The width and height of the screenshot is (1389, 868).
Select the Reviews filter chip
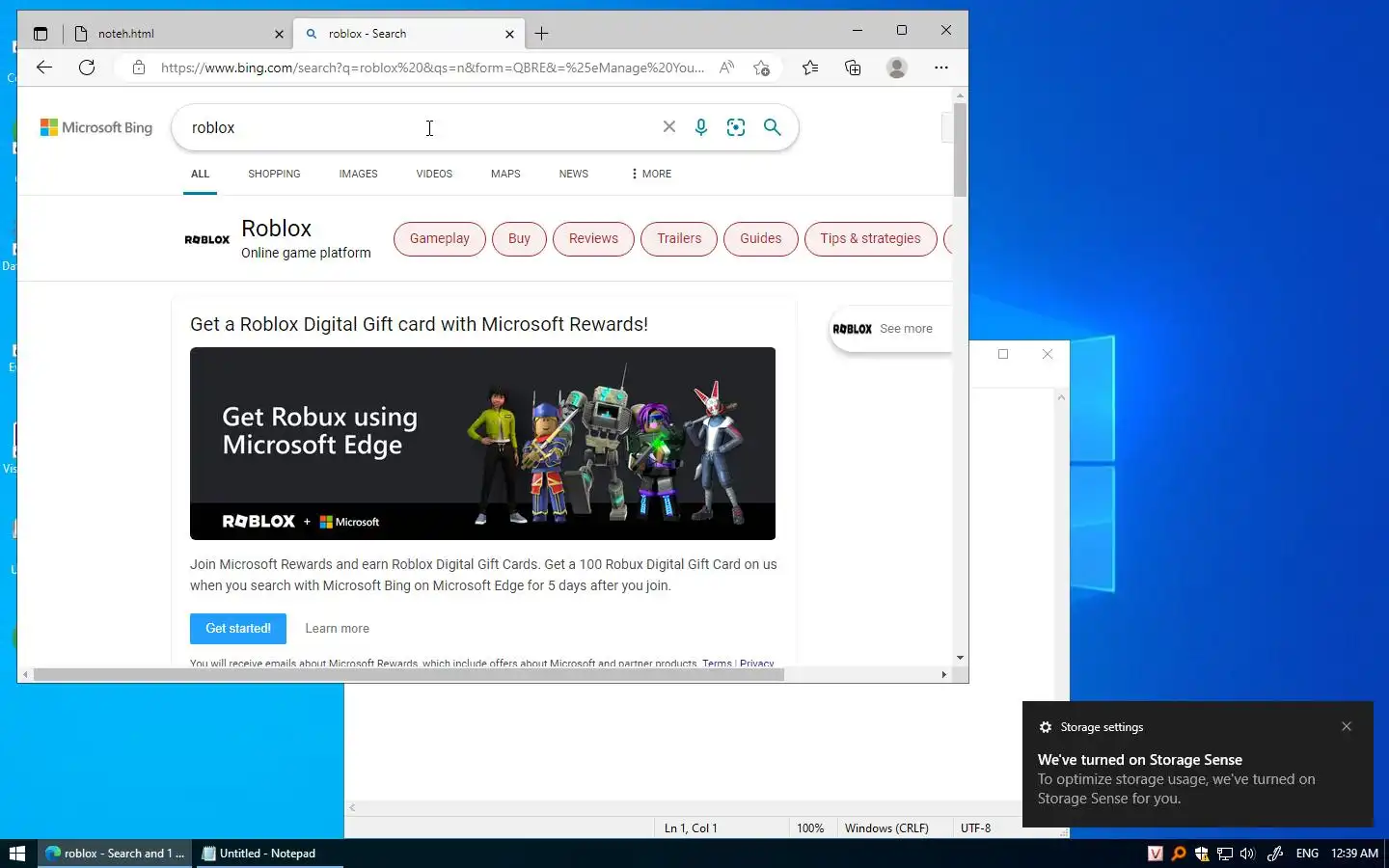click(x=593, y=238)
